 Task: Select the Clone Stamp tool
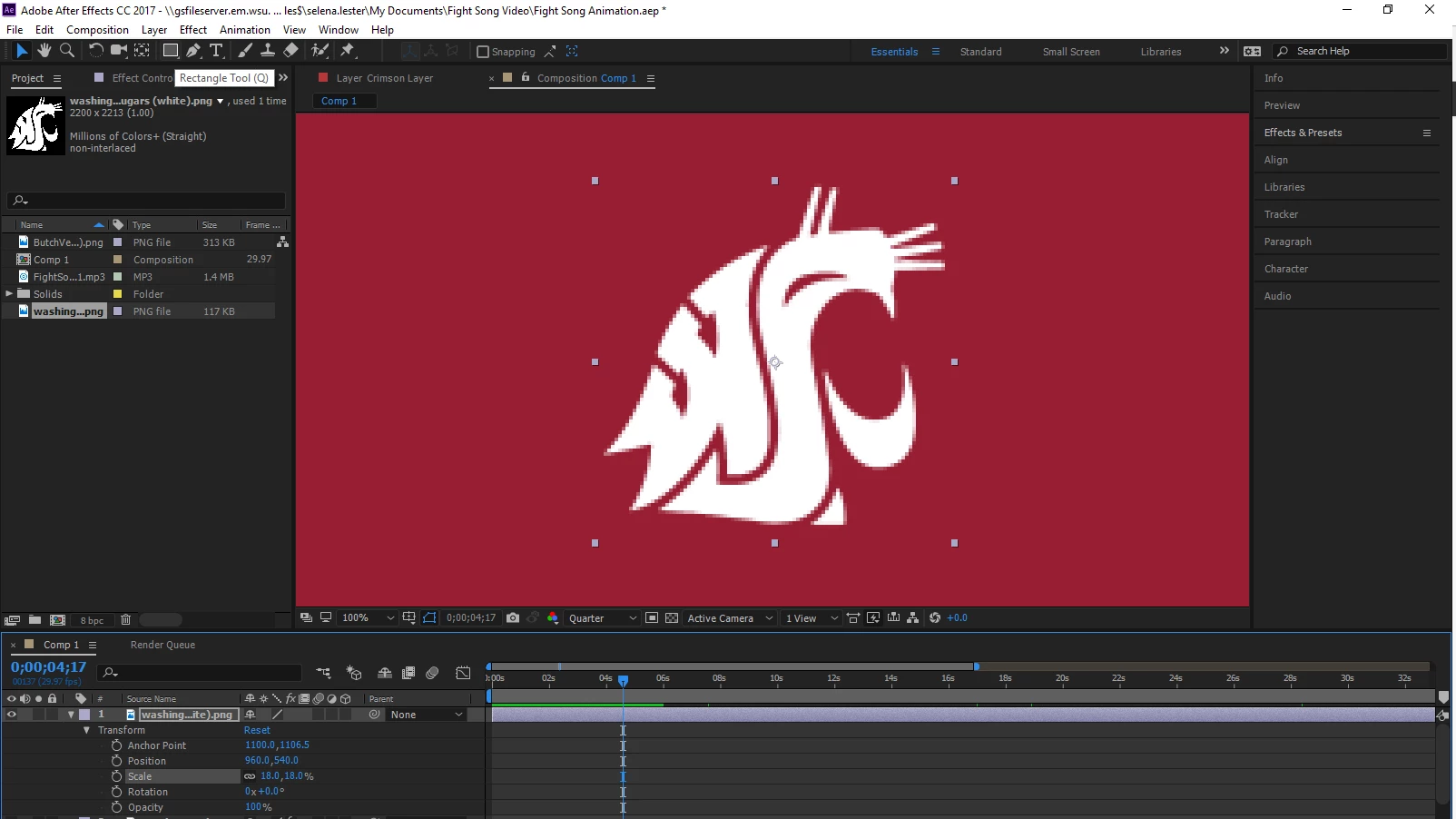268,51
